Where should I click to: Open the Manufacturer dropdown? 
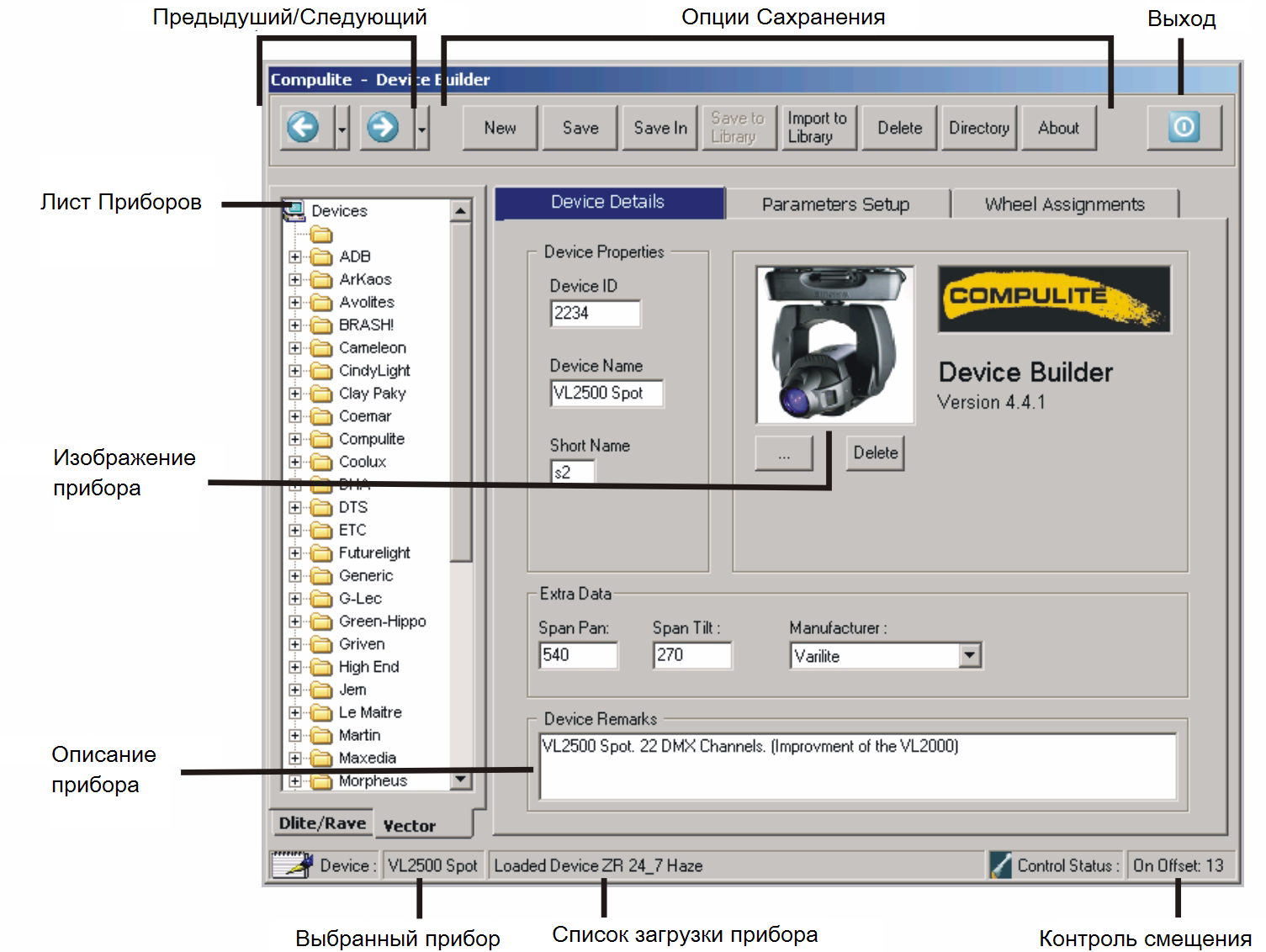(x=970, y=655)
